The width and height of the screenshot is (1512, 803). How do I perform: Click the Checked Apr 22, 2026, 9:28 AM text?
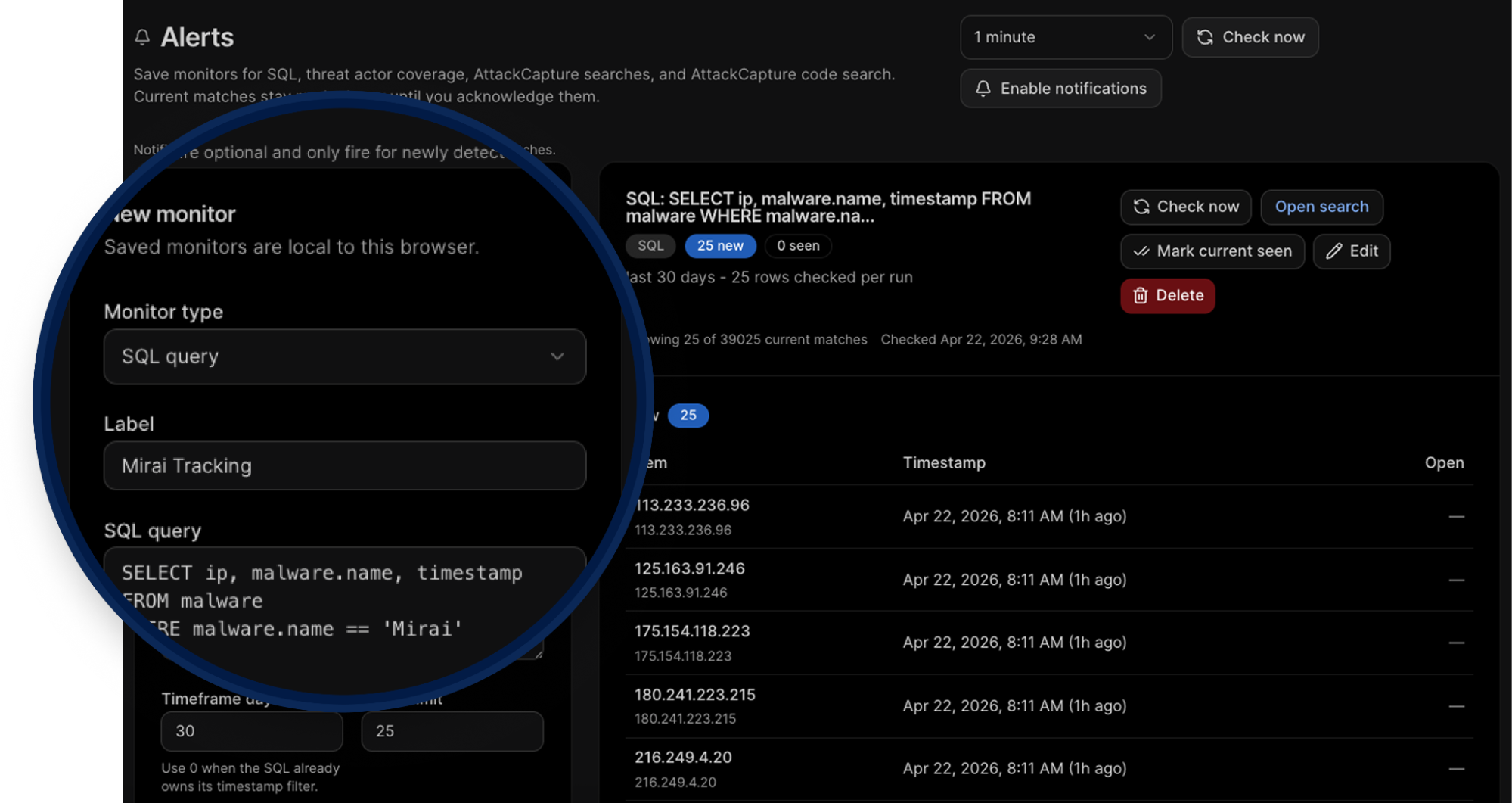click(981, 340)
